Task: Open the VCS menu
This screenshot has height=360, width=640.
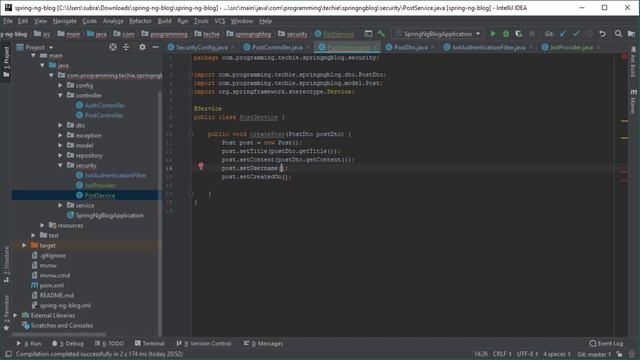Action: coord(220,21)
